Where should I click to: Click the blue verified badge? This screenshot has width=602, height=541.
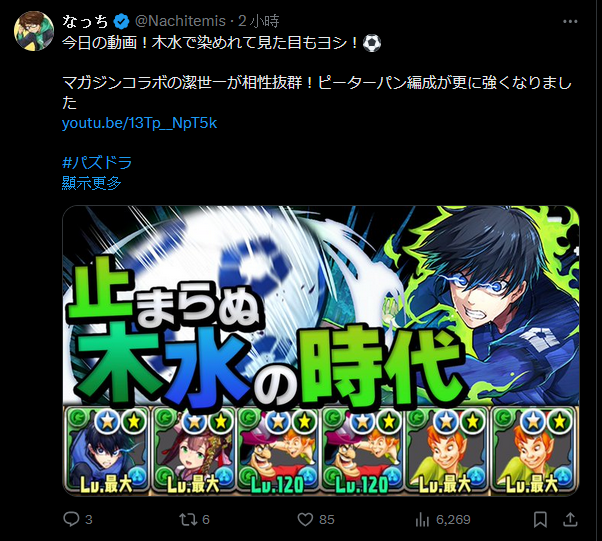tap(121, 22)
